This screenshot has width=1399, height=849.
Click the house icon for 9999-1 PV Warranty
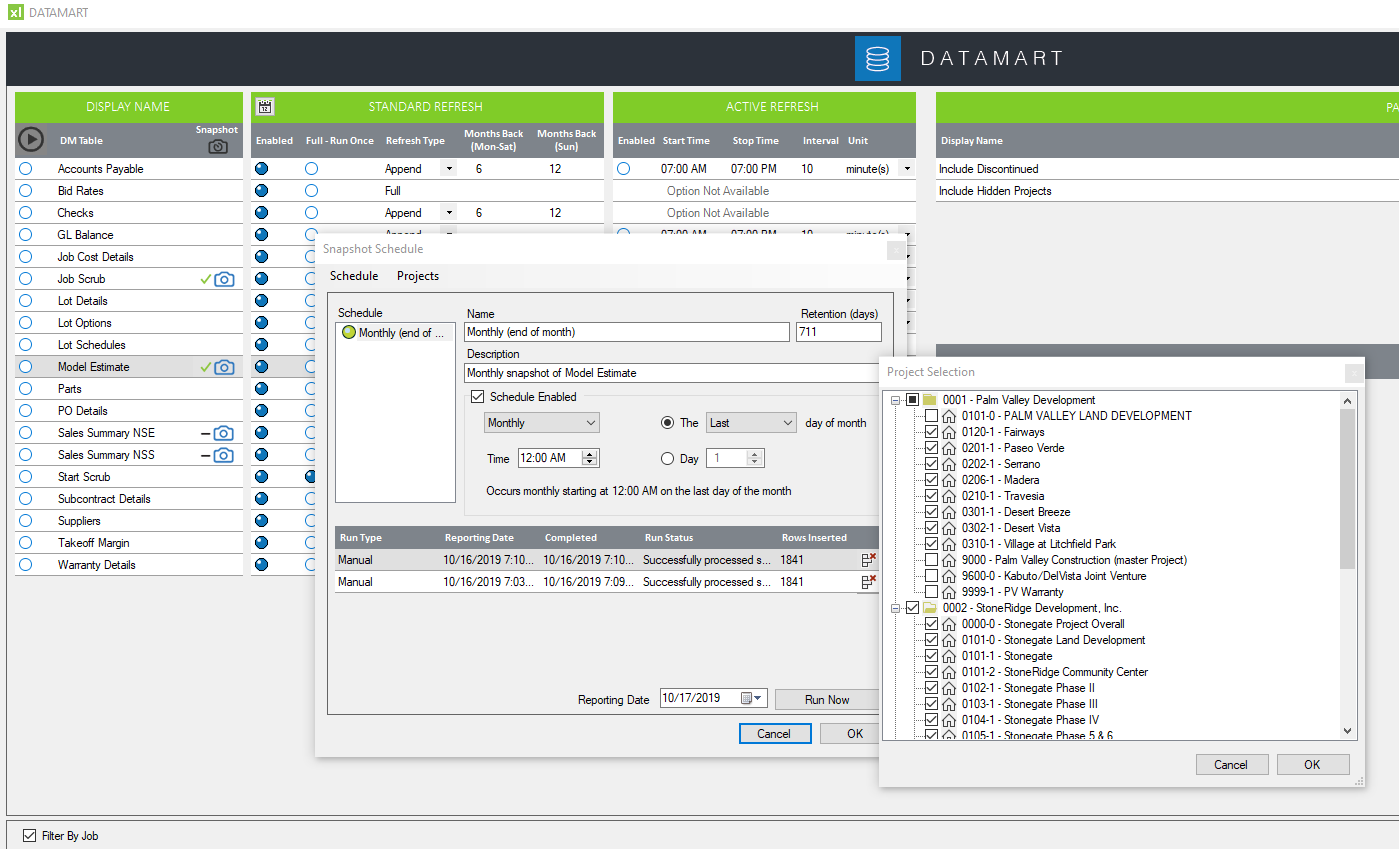click(x=949, y=592)
